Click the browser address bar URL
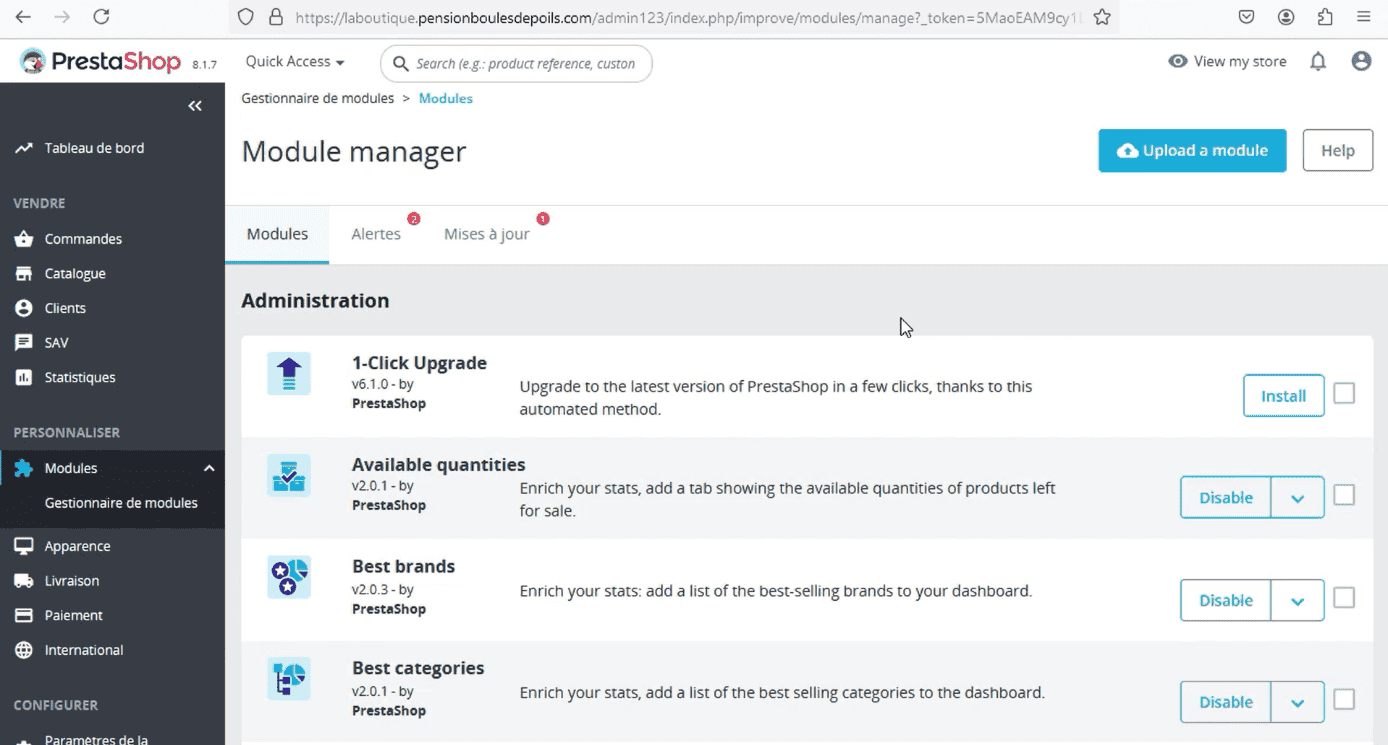The image size is (1388, 745). point(688,17)
